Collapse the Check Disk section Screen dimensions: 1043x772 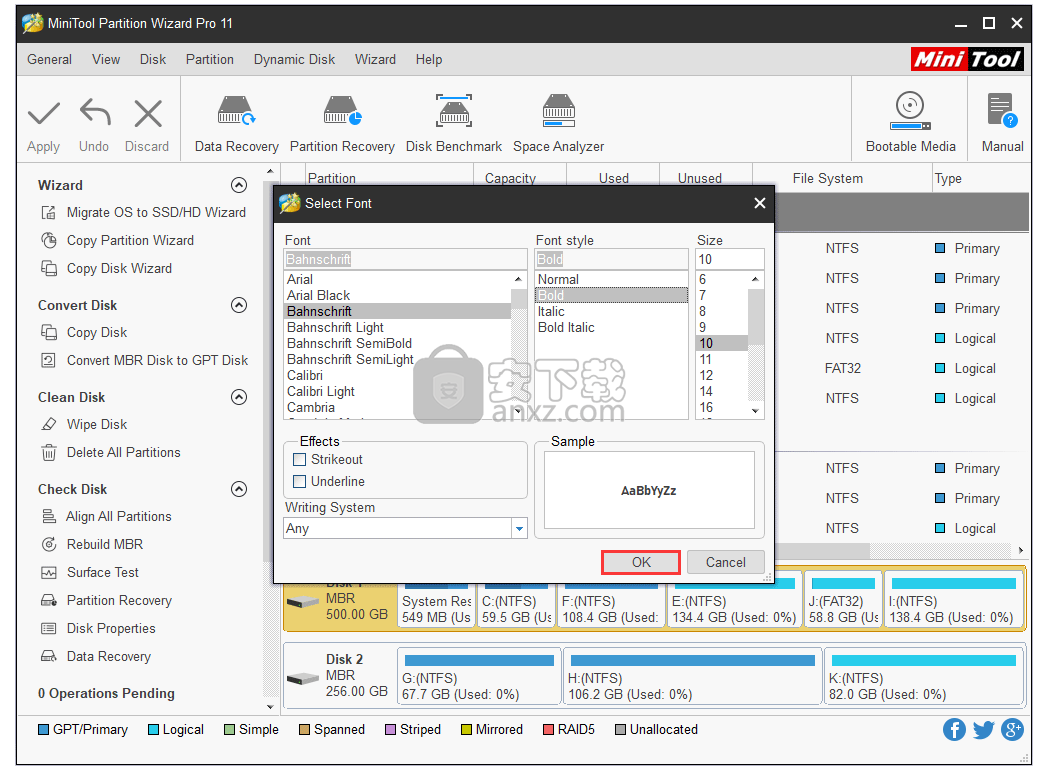click(239, 489)
